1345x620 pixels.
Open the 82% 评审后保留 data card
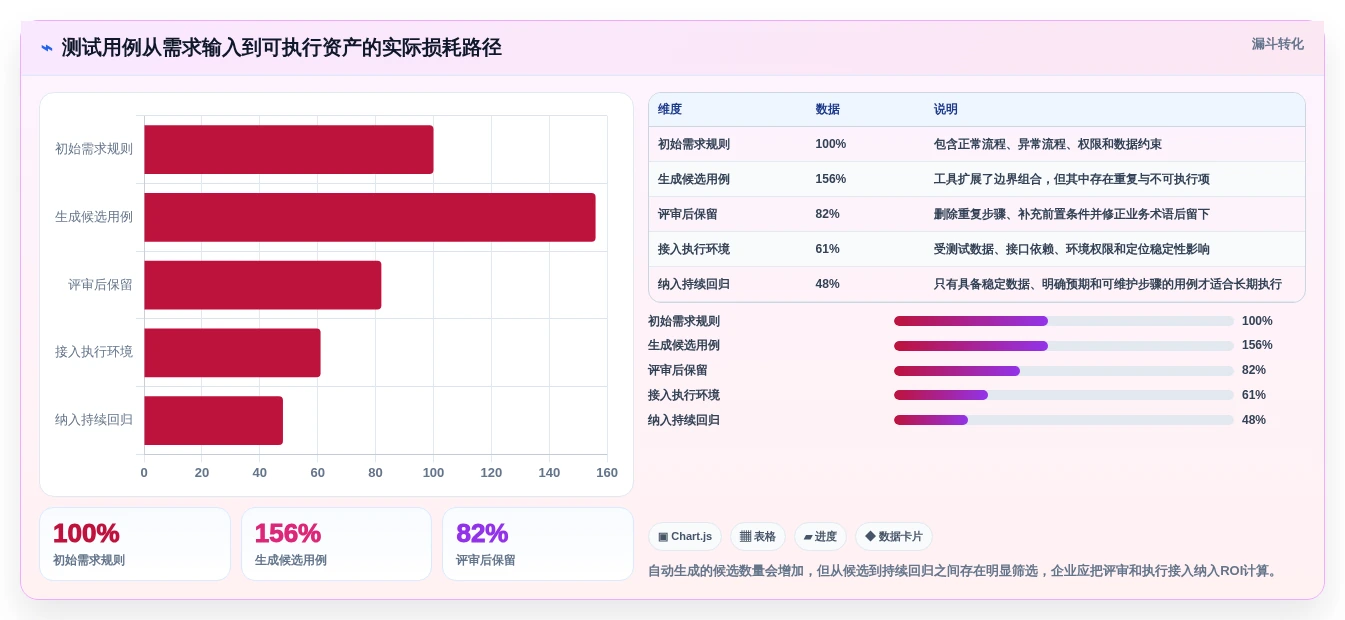538,544
